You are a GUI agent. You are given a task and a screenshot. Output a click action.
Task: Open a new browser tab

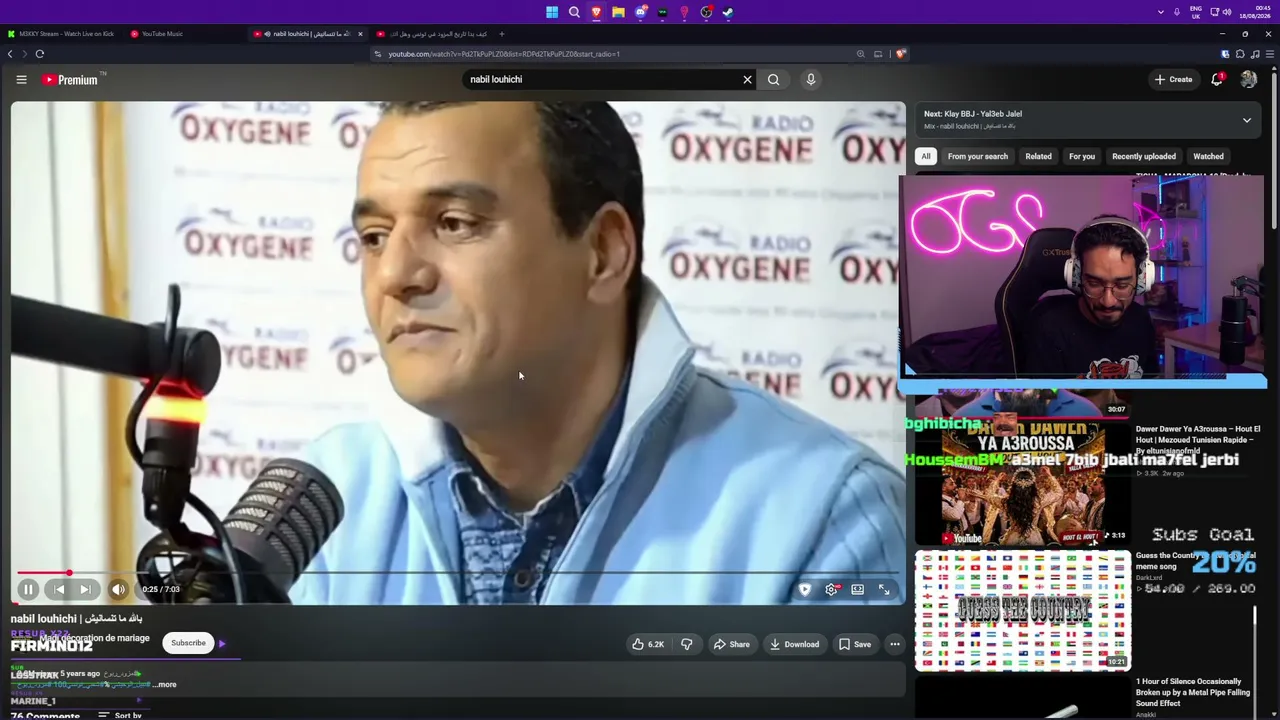[x=501, y=34]
